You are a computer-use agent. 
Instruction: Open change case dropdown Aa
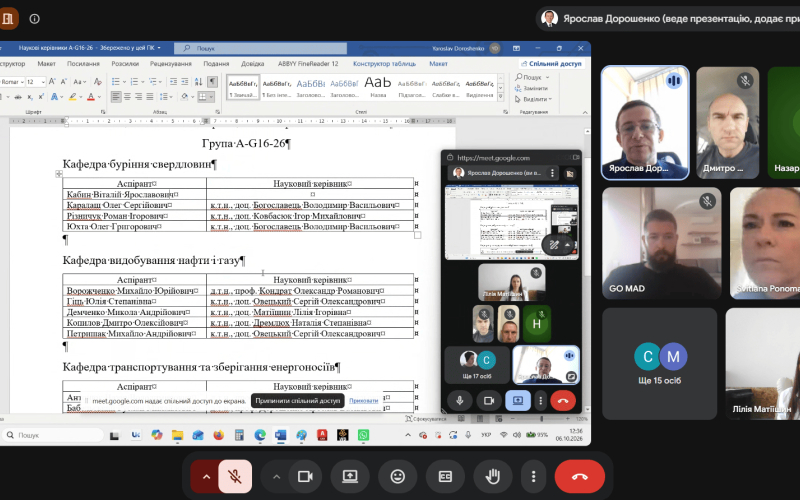tap(79, 82)
